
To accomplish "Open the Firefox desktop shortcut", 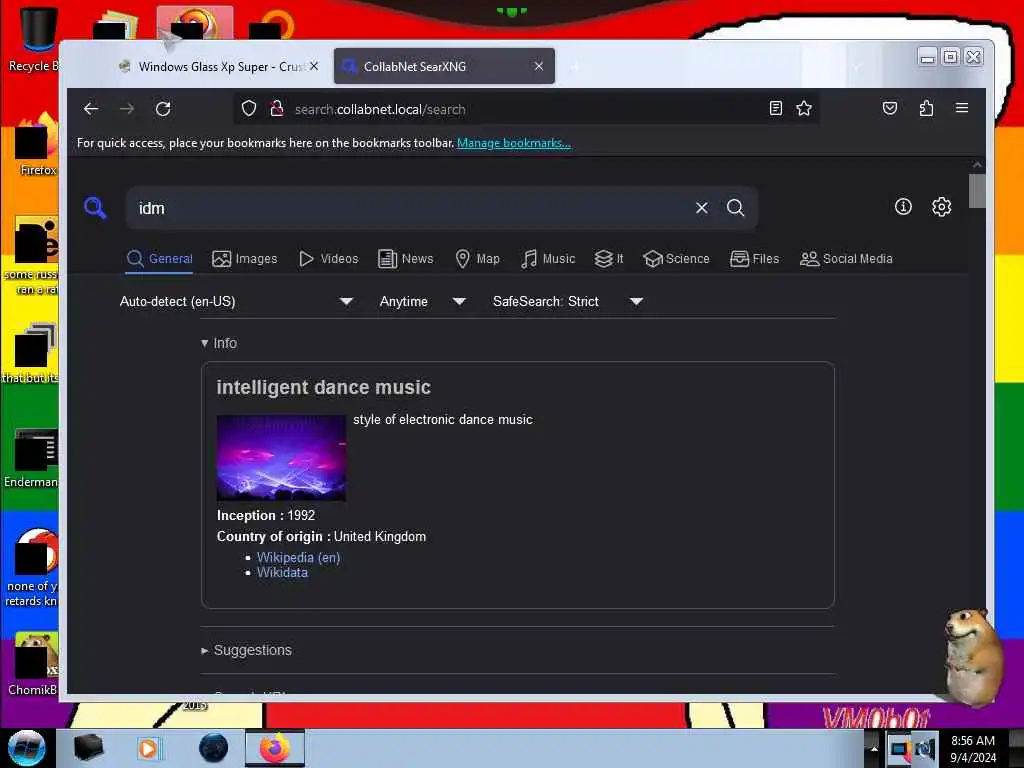I will click(37, 145).
